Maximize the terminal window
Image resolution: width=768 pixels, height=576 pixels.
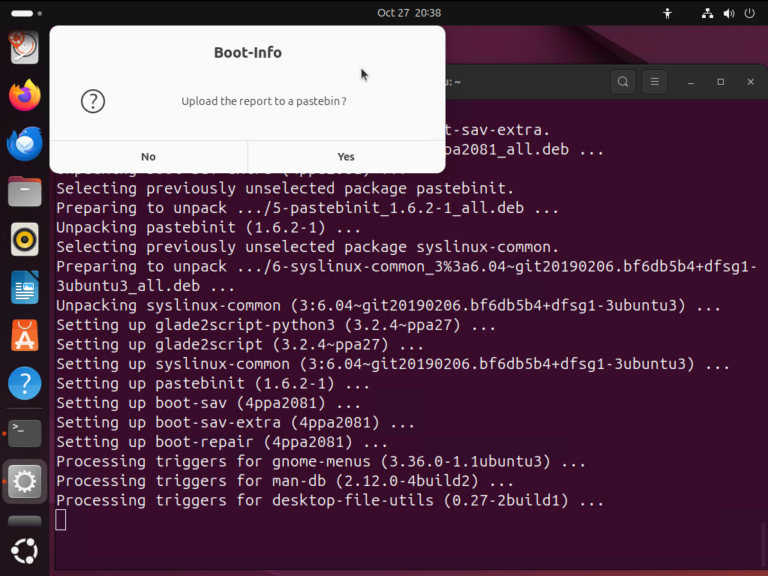click(x=720, y=82)
